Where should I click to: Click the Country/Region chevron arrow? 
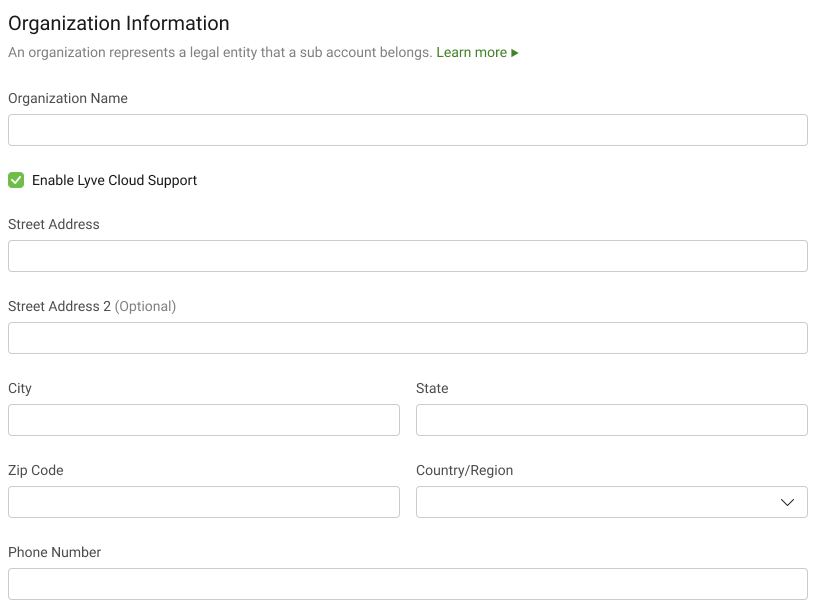point(787,502)
